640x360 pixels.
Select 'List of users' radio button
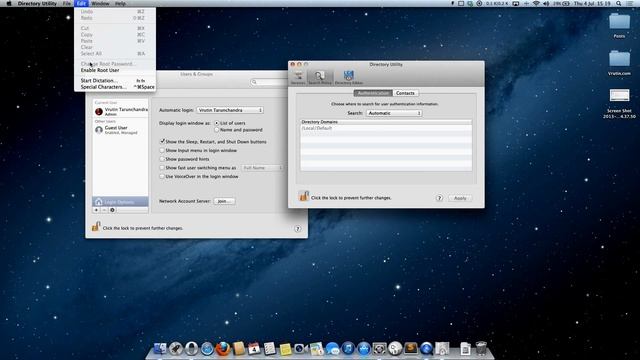point(217,123)
